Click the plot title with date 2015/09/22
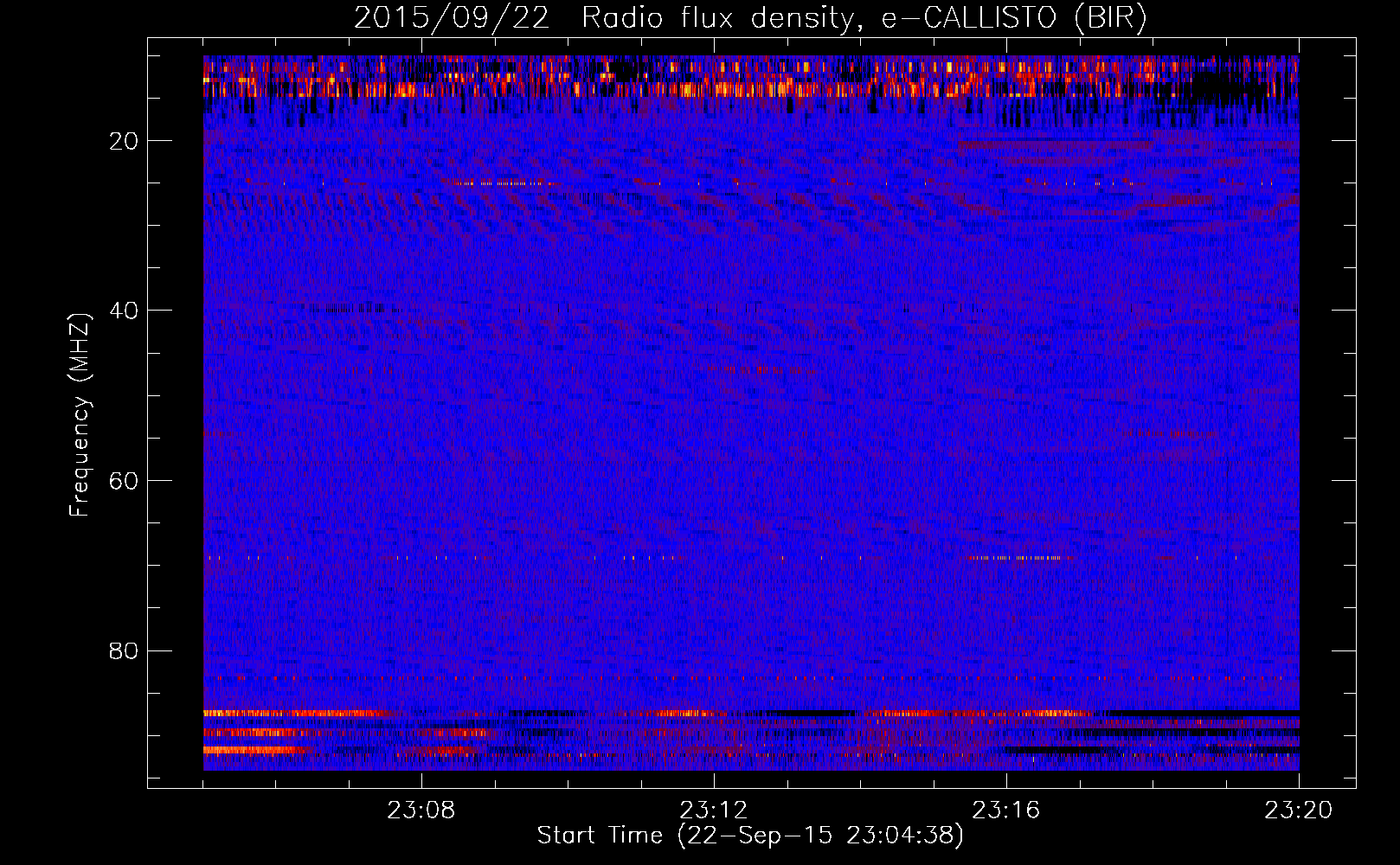 [750, 18]
